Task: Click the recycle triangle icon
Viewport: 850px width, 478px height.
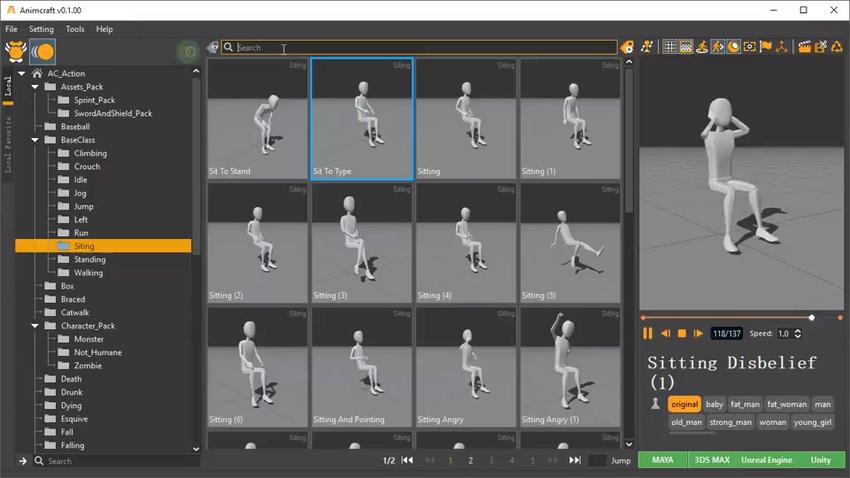Action: tap(836, 47)
